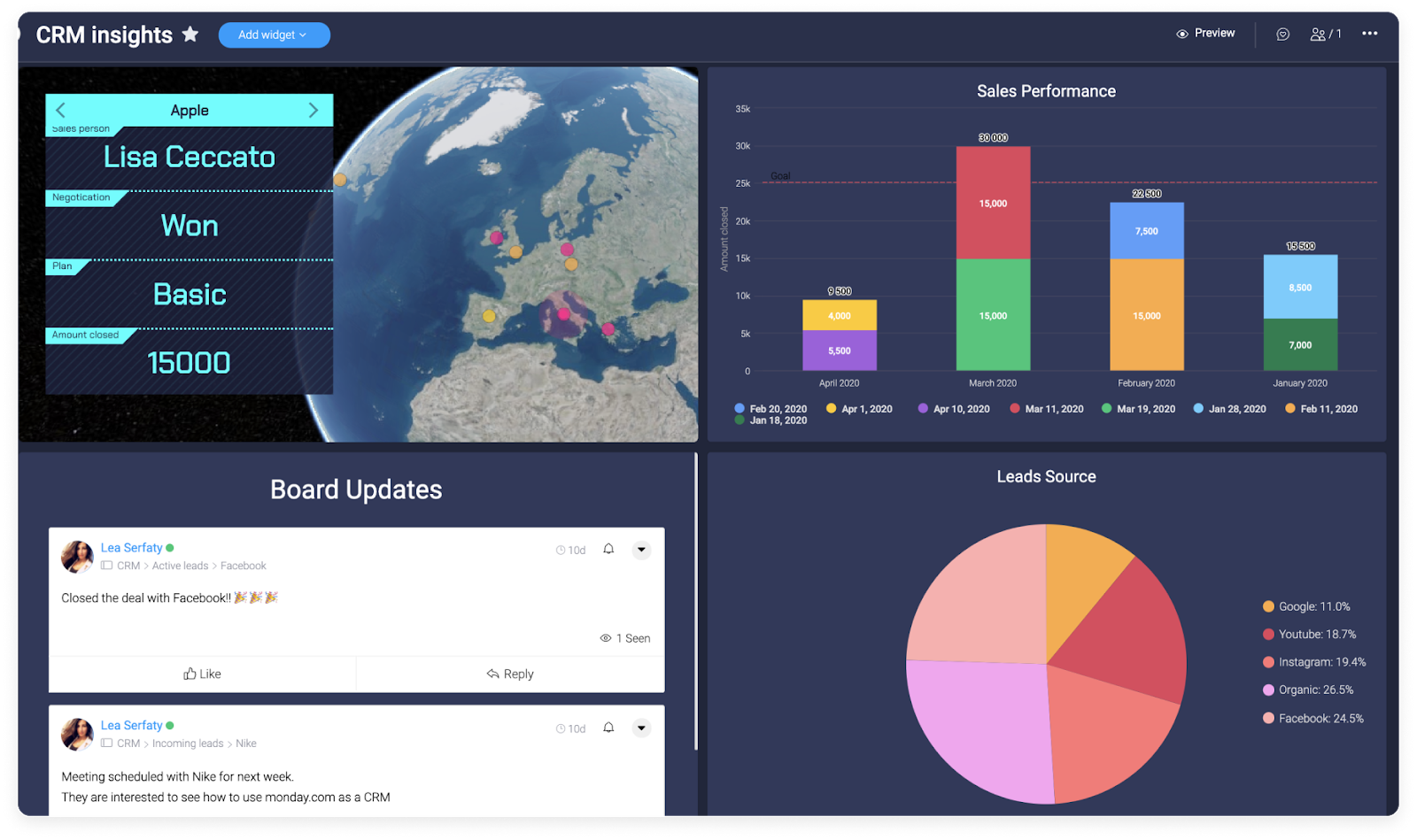Click the Reply button on Facebook deal update
This screenshot has width=1417, height=840.
pyautogui.click(x=509, y=673)
